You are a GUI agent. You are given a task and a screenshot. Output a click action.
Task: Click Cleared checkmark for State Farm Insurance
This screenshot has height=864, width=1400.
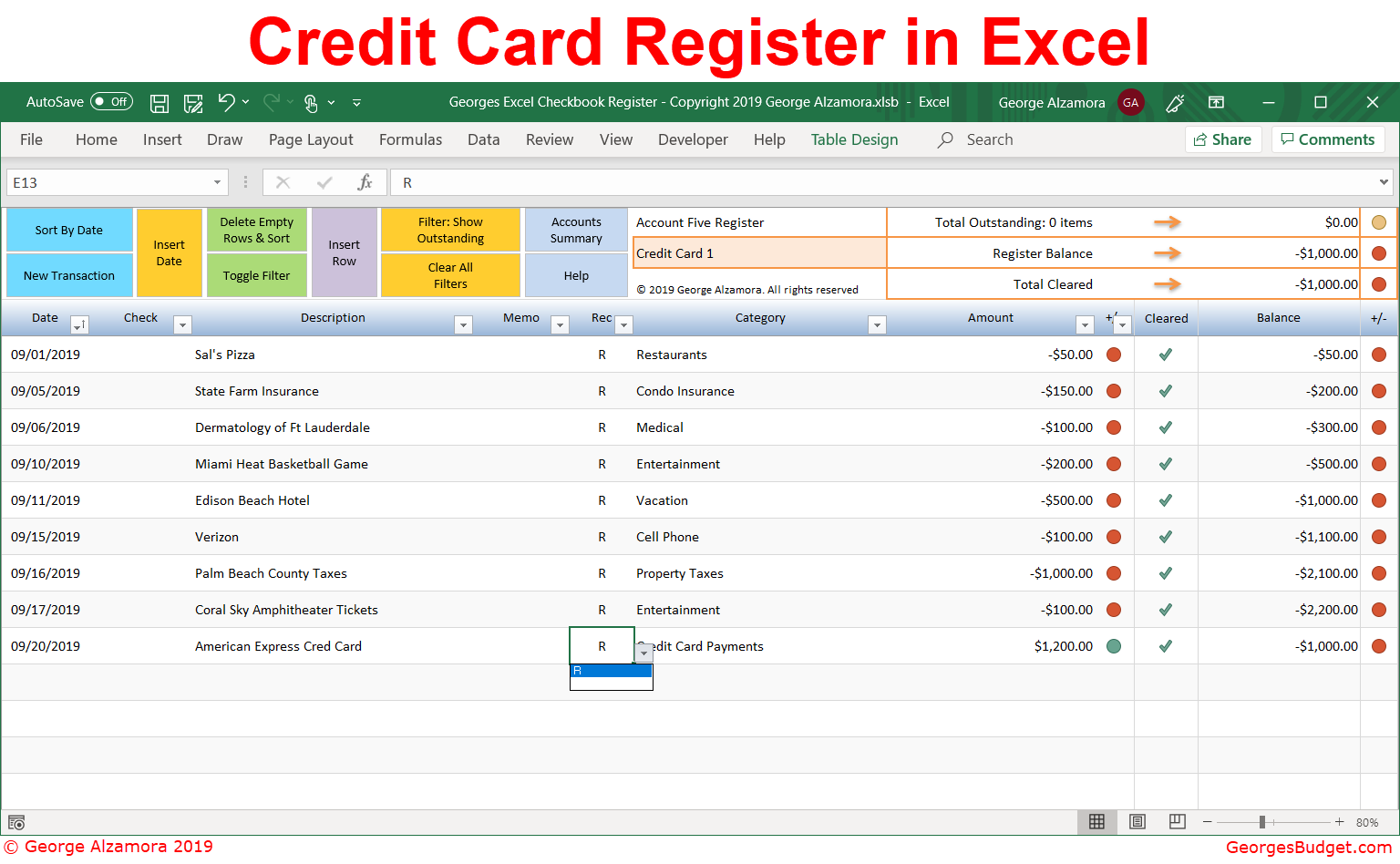[x=1165, y=391]
